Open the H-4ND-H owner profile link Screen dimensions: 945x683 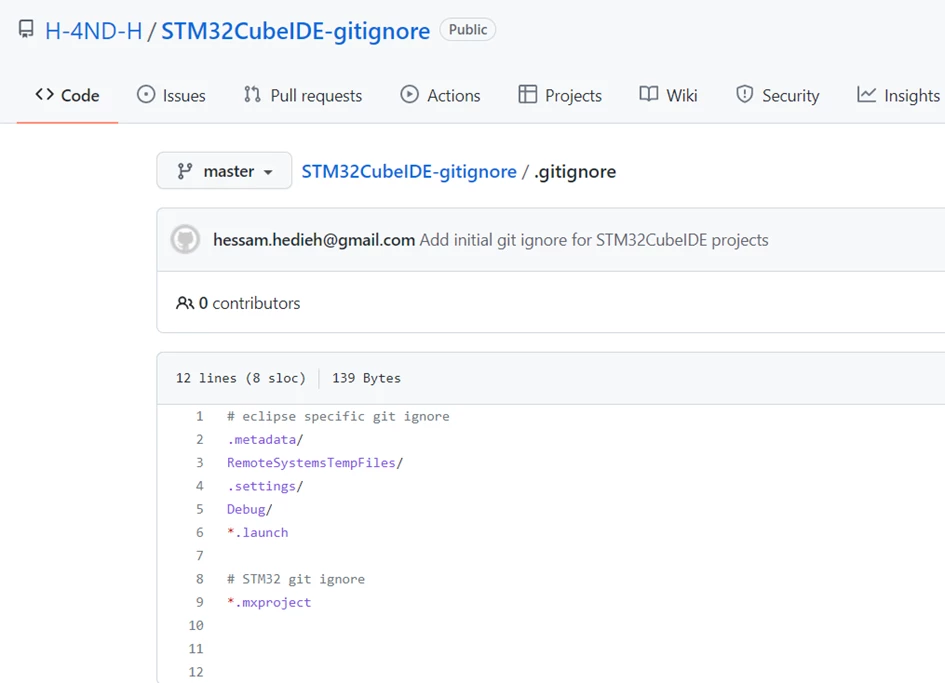pos(93,31)
